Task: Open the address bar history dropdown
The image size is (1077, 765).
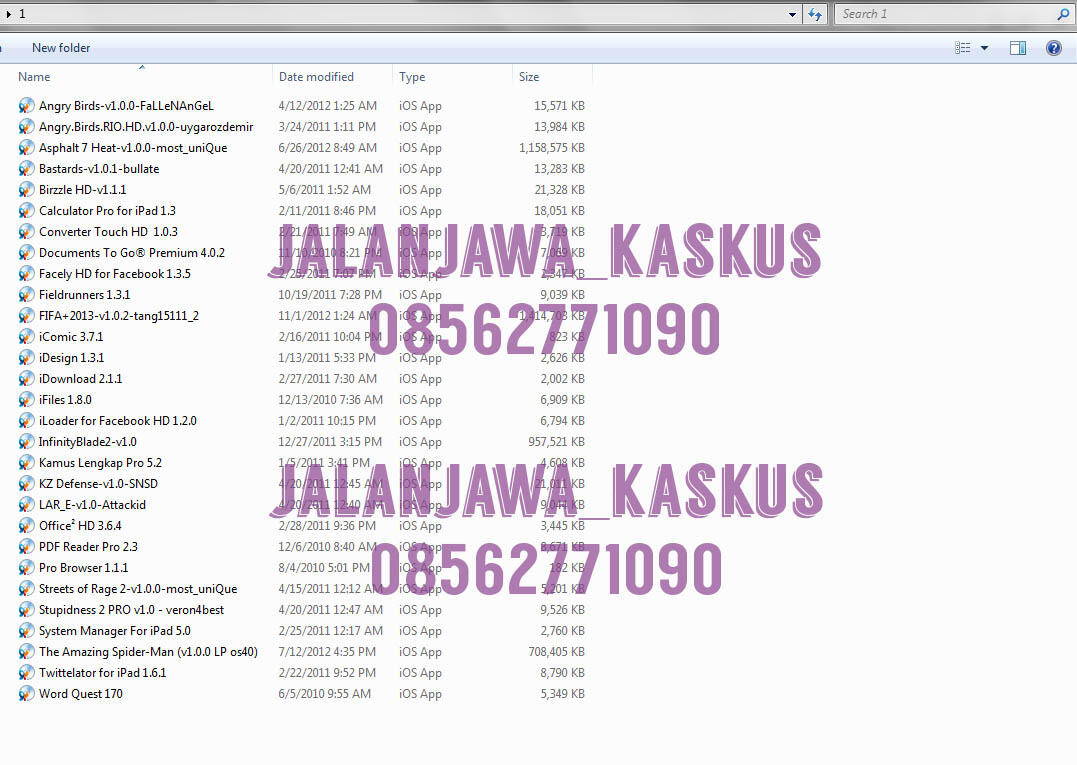Action: [x=792, y=14]
